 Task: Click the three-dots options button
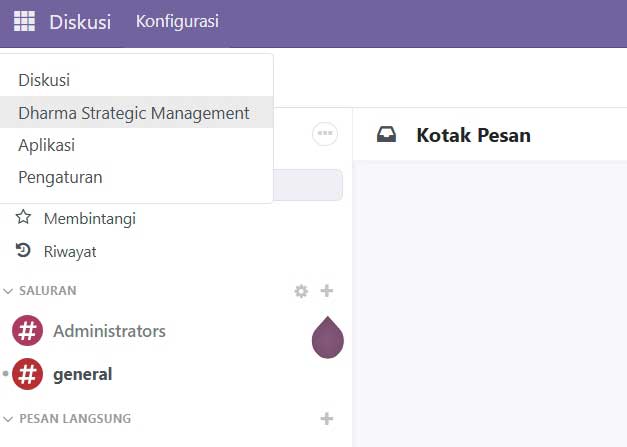pyautogui.click(x=325, y=134)
